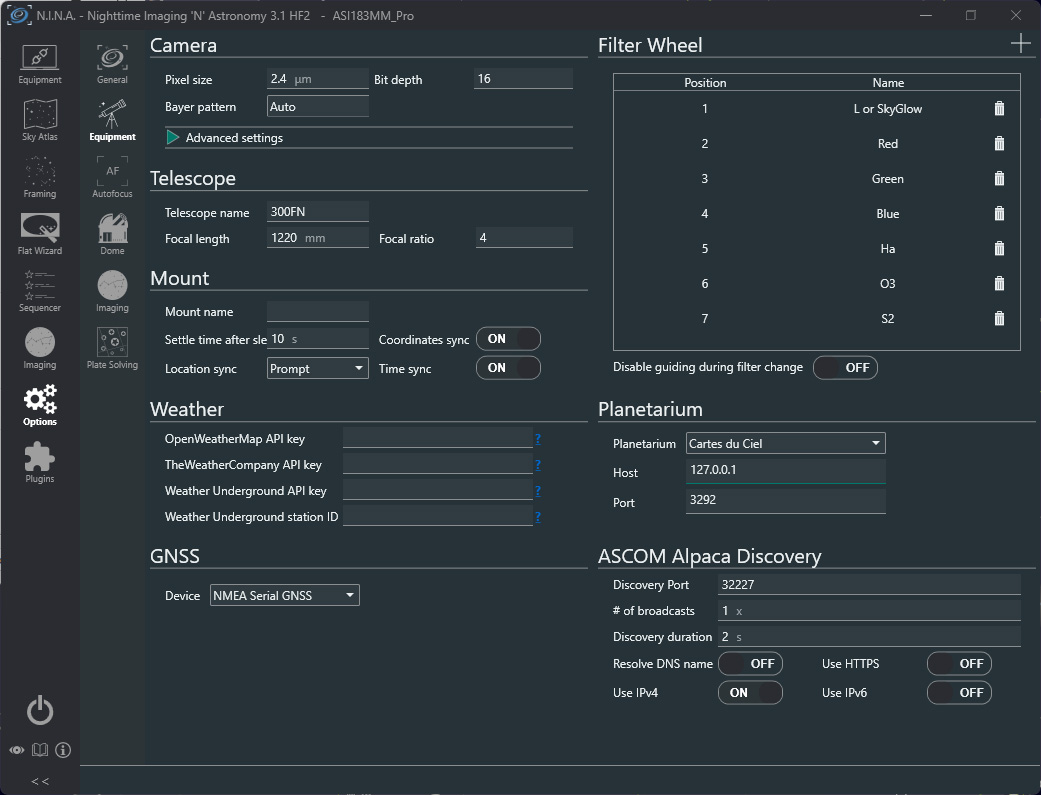This screenshot has width=1041, height=795.
Task: Open Imaging in the main sidebar
Action: pos(40,349)
